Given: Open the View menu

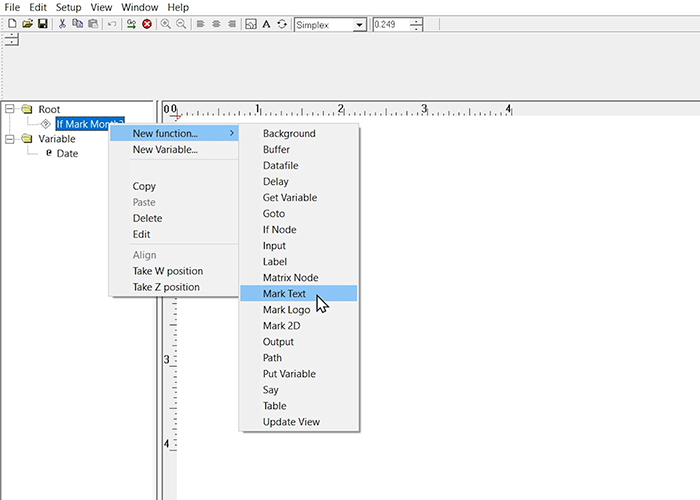Looking at the screenshot, I should 101,7.
